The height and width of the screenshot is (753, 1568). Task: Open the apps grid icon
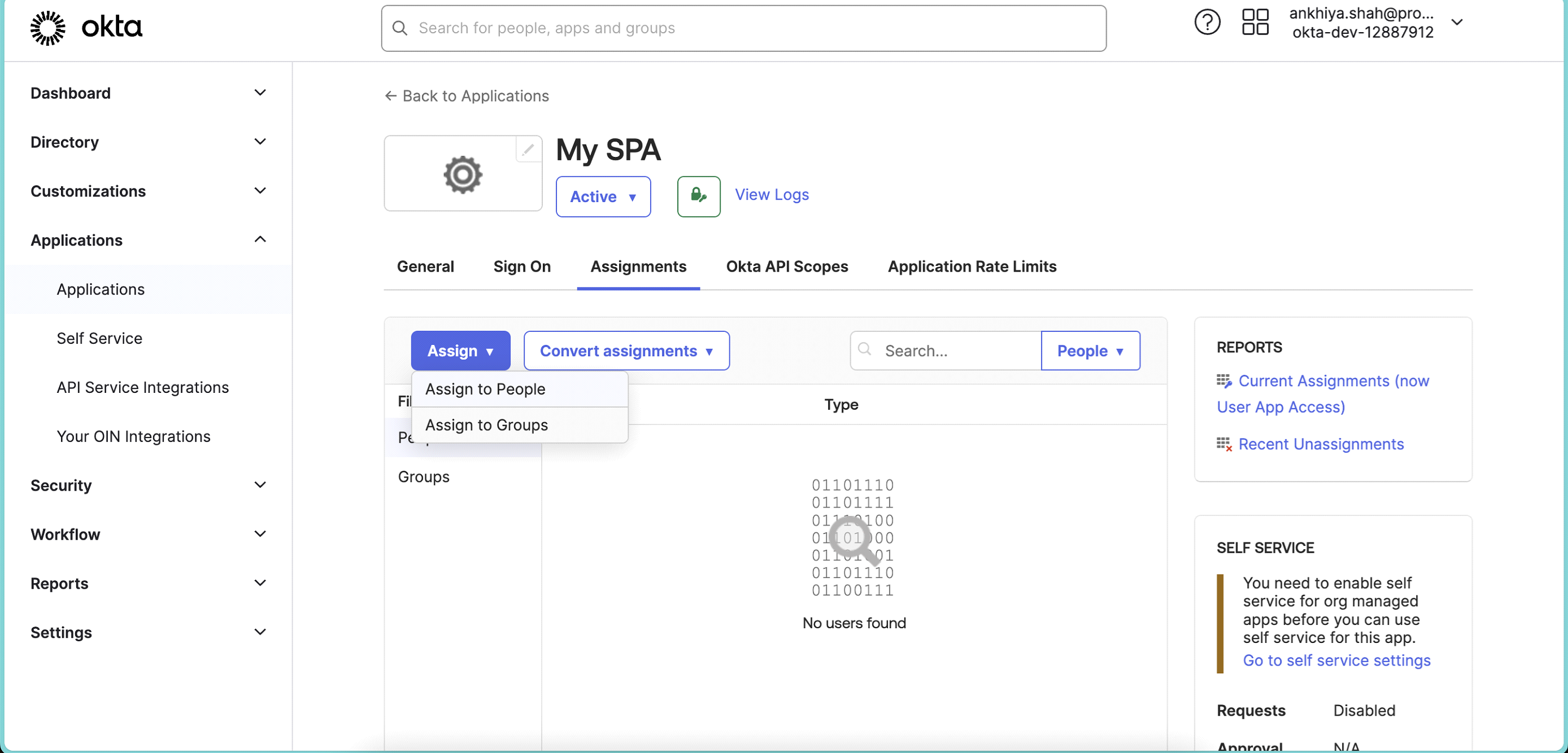click(x=1255, y=23)
